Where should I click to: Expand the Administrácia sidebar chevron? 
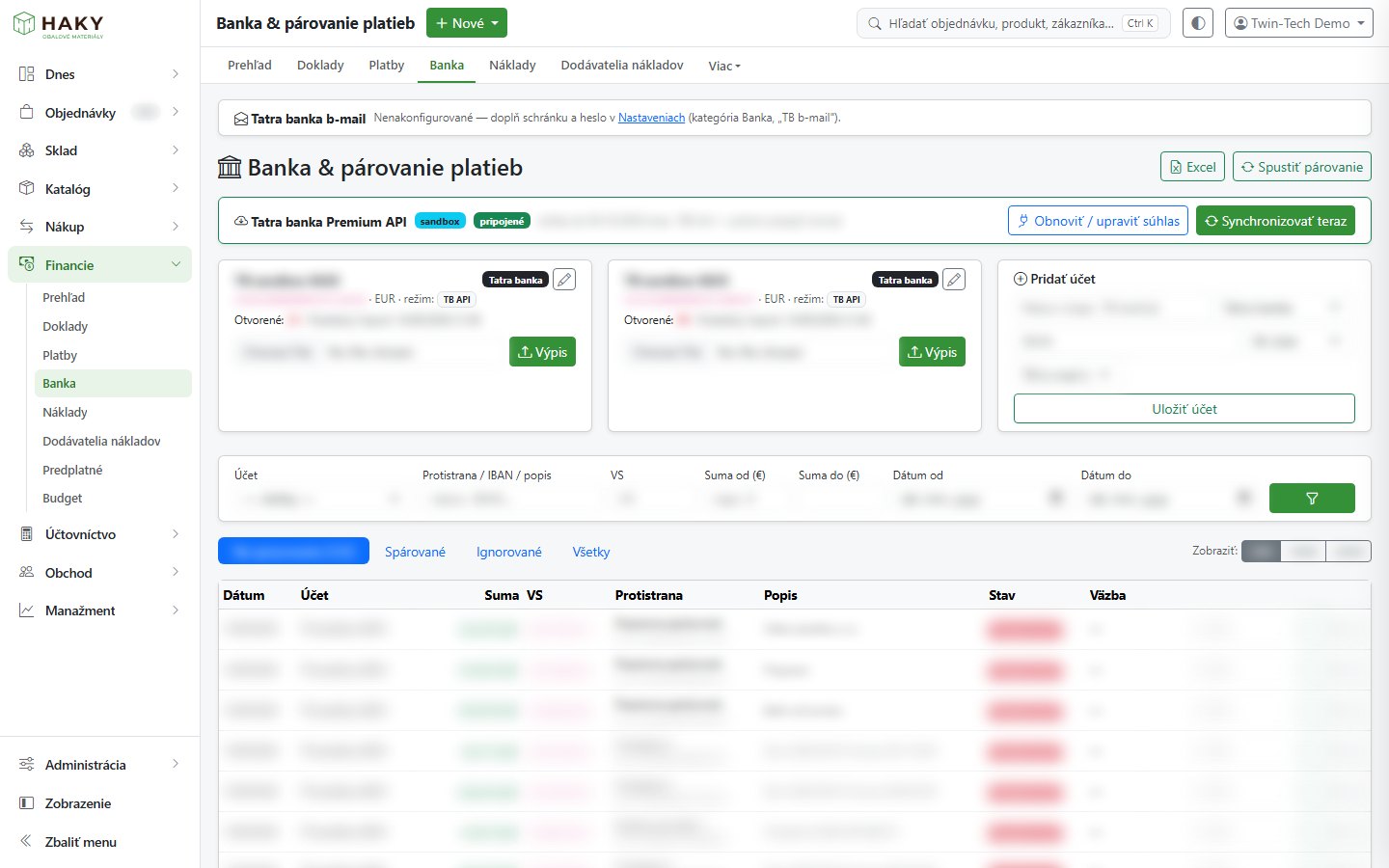(176, 765)
